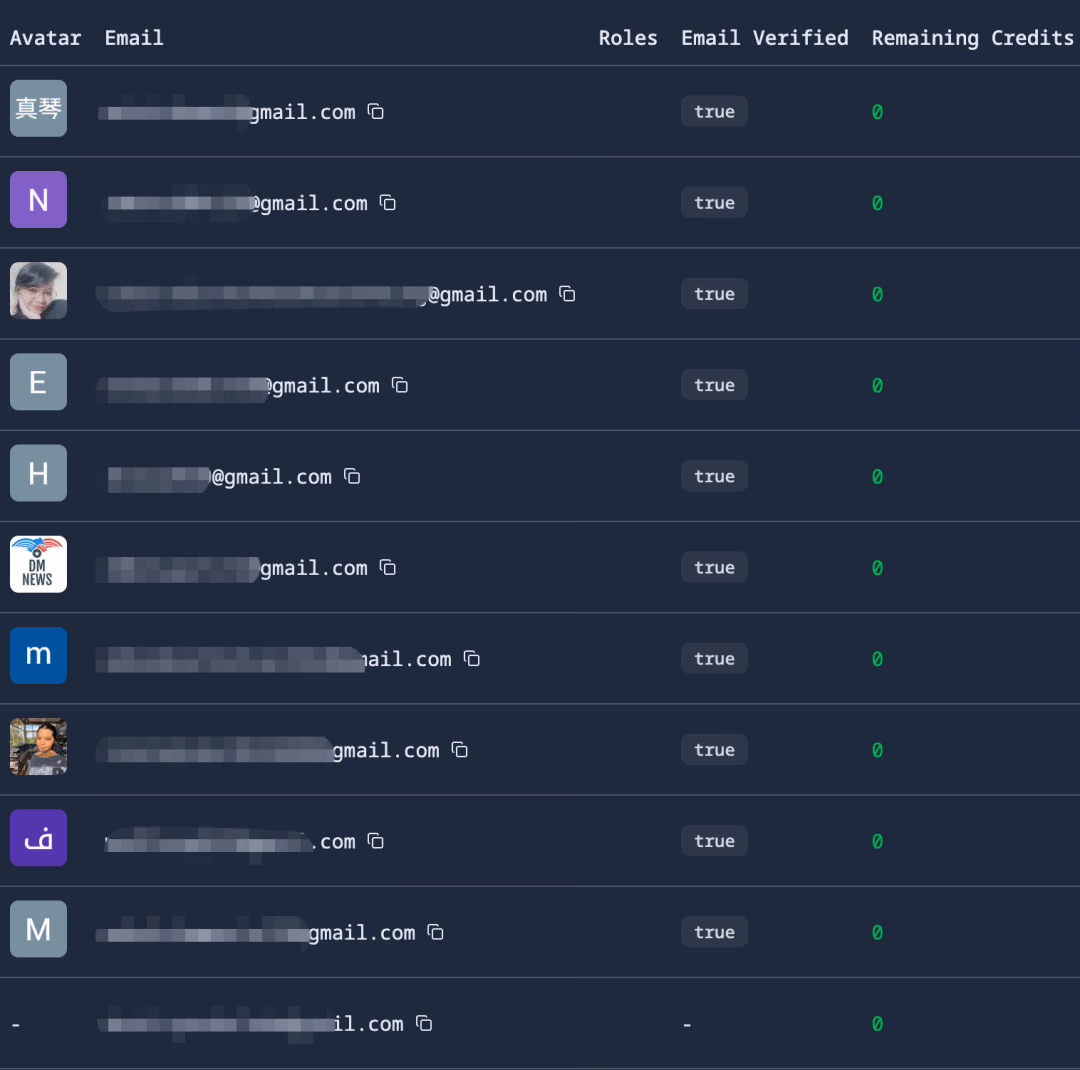Sort by Email Verified column header
The image size is (1080, 1070).
[x=765, y=38]
